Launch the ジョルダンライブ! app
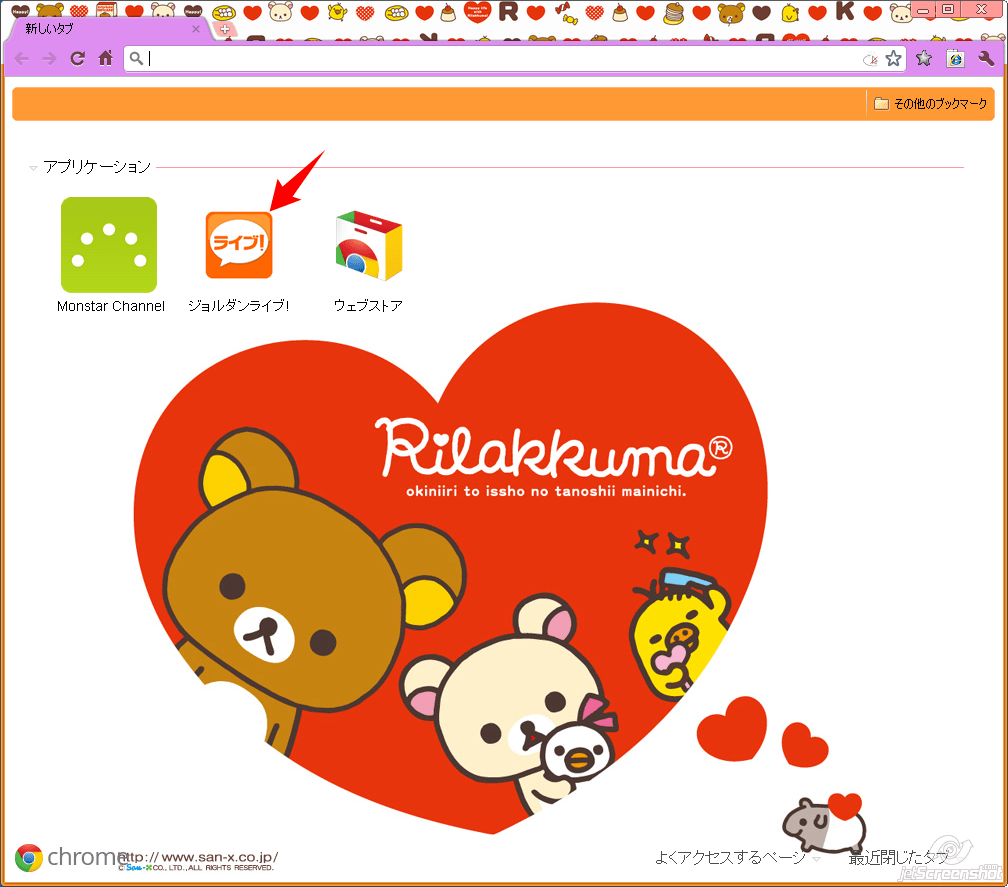 click(x=239, y=245)
